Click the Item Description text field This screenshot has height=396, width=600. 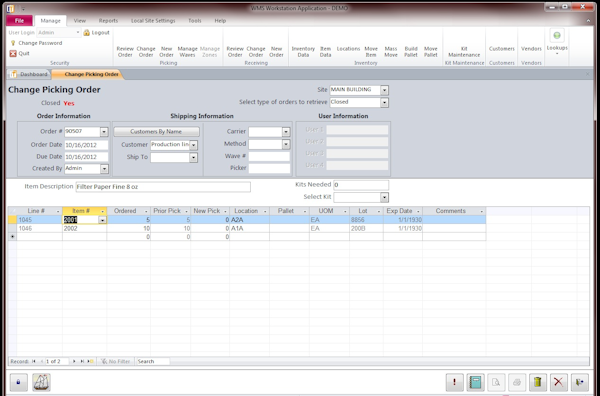click(x=163, y=187)
